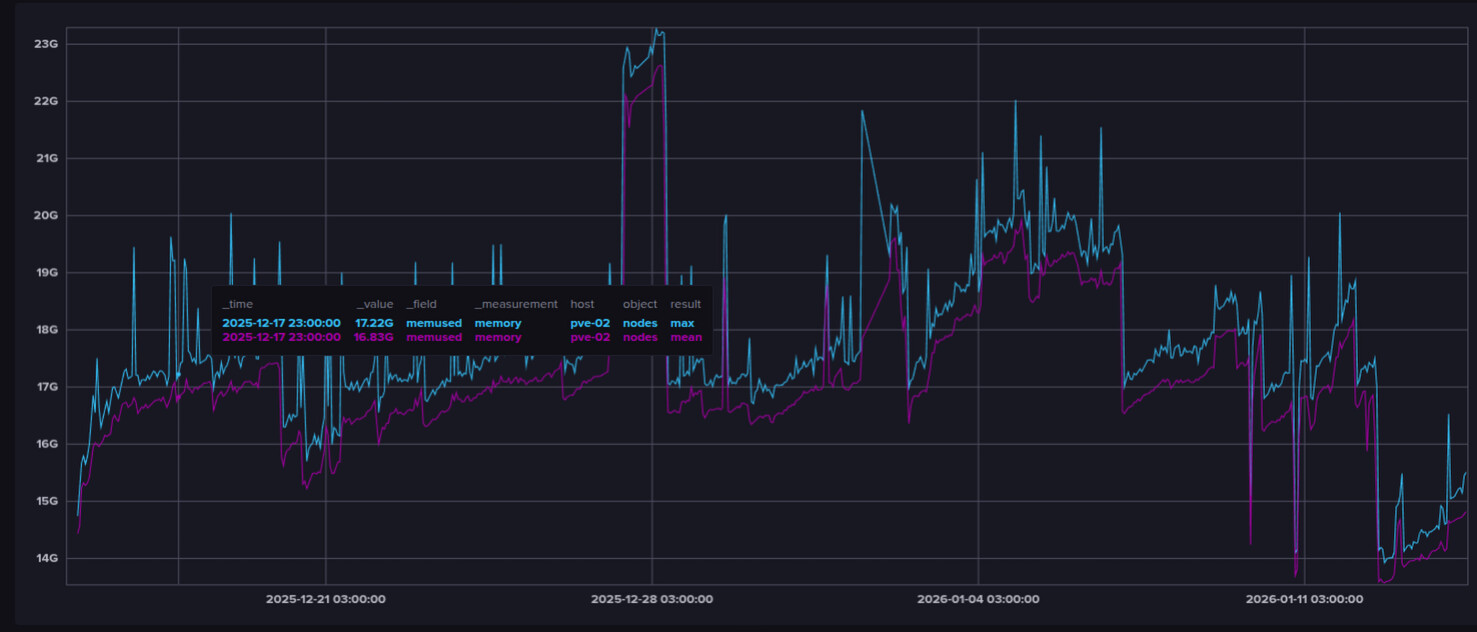This screenshot has width=1477, height=632.
Task: Click the 16.83G value in the tooltip
Action: pyautogui.click(x=374, y=337)
